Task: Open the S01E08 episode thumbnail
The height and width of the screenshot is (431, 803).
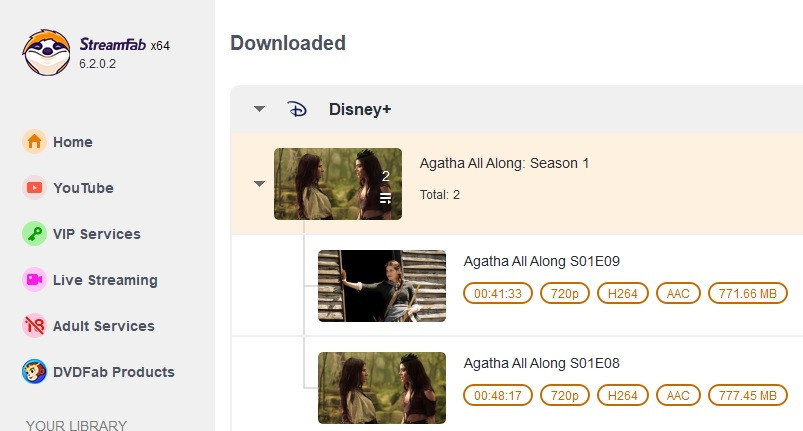Action: tap(382, 388)
